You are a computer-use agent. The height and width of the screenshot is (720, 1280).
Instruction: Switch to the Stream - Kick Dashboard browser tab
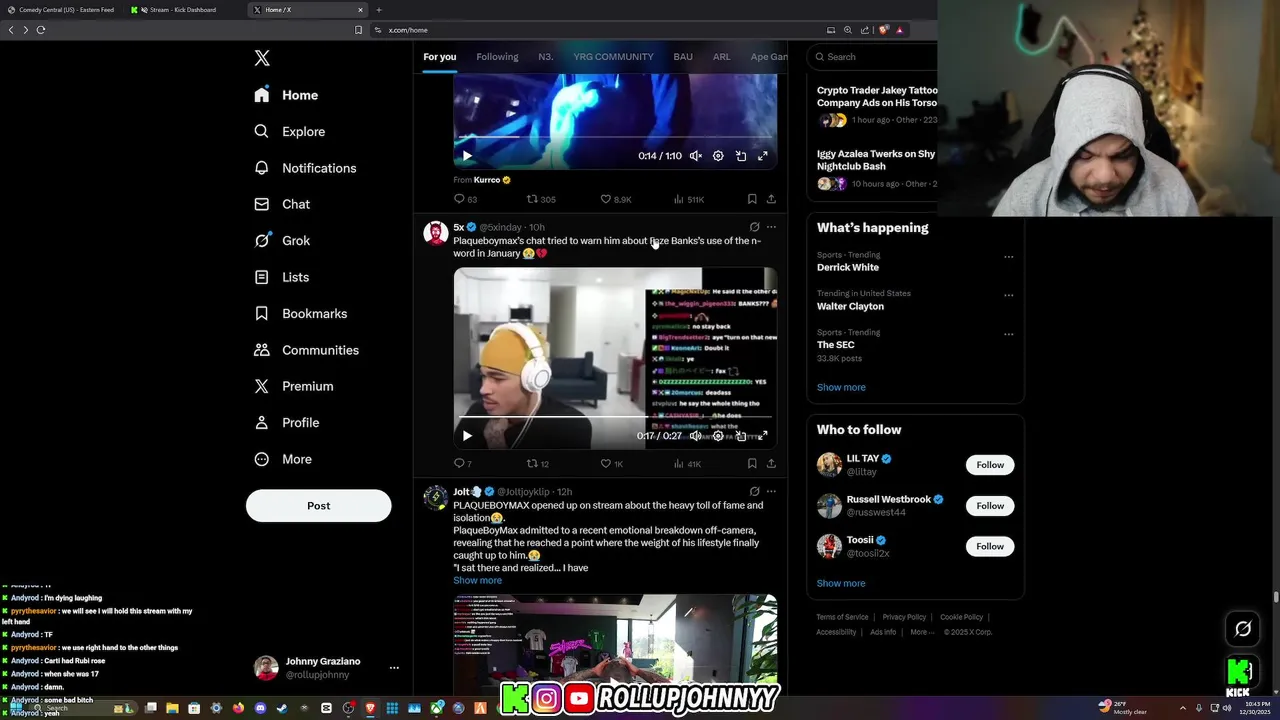(x=183, y=10)
